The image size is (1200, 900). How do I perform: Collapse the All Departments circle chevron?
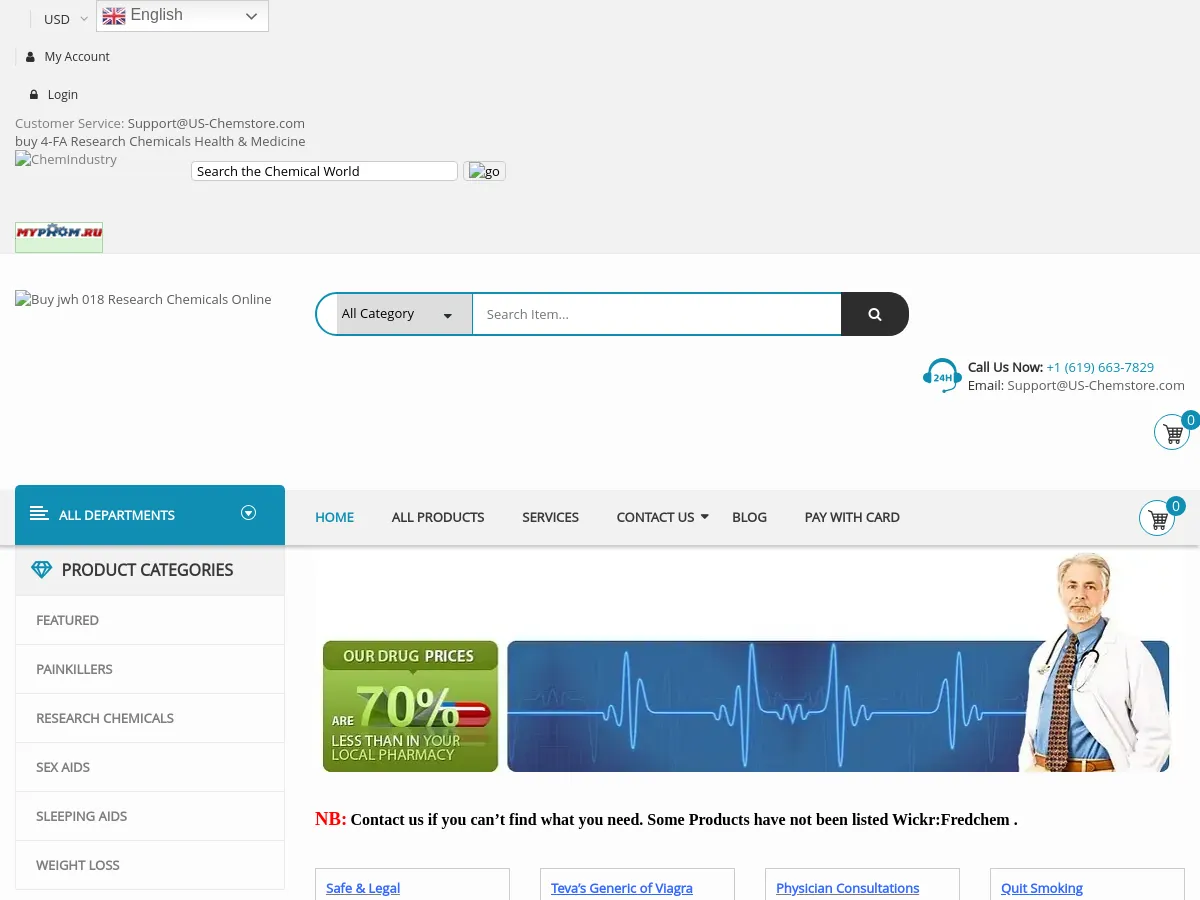[x=249, y=513]
